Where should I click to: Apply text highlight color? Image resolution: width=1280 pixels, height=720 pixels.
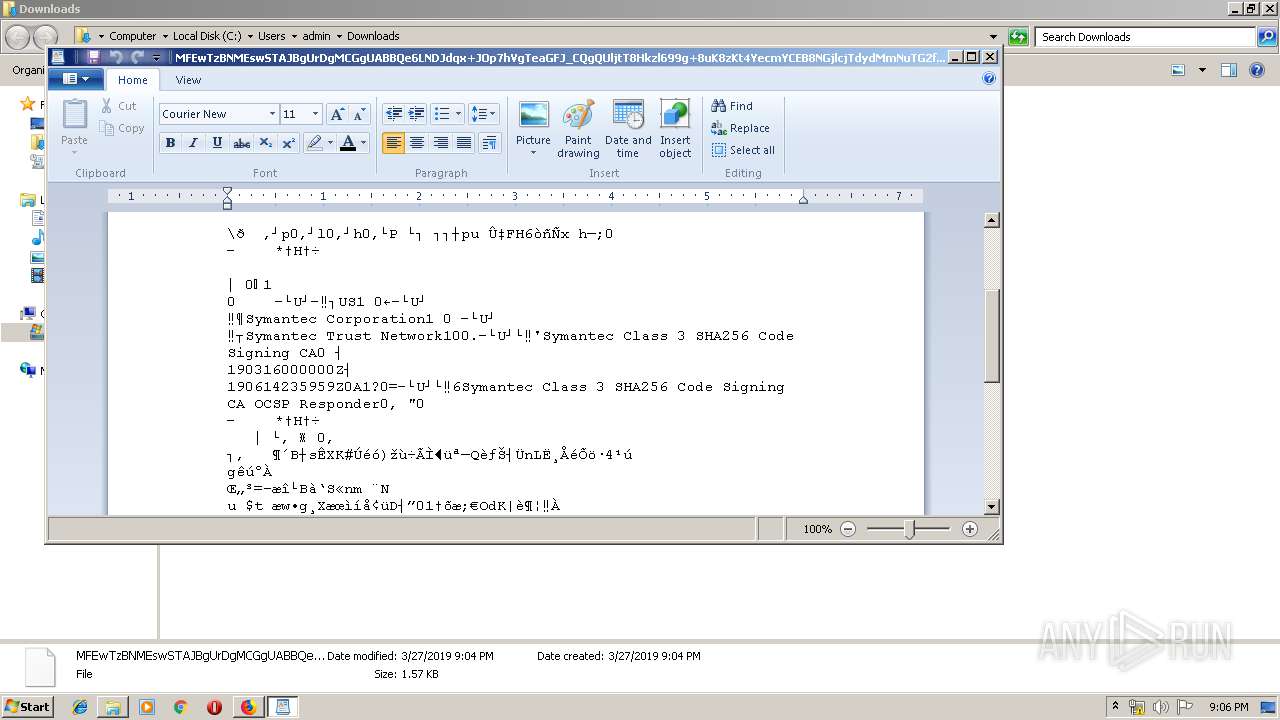click(x=315, y=143)
